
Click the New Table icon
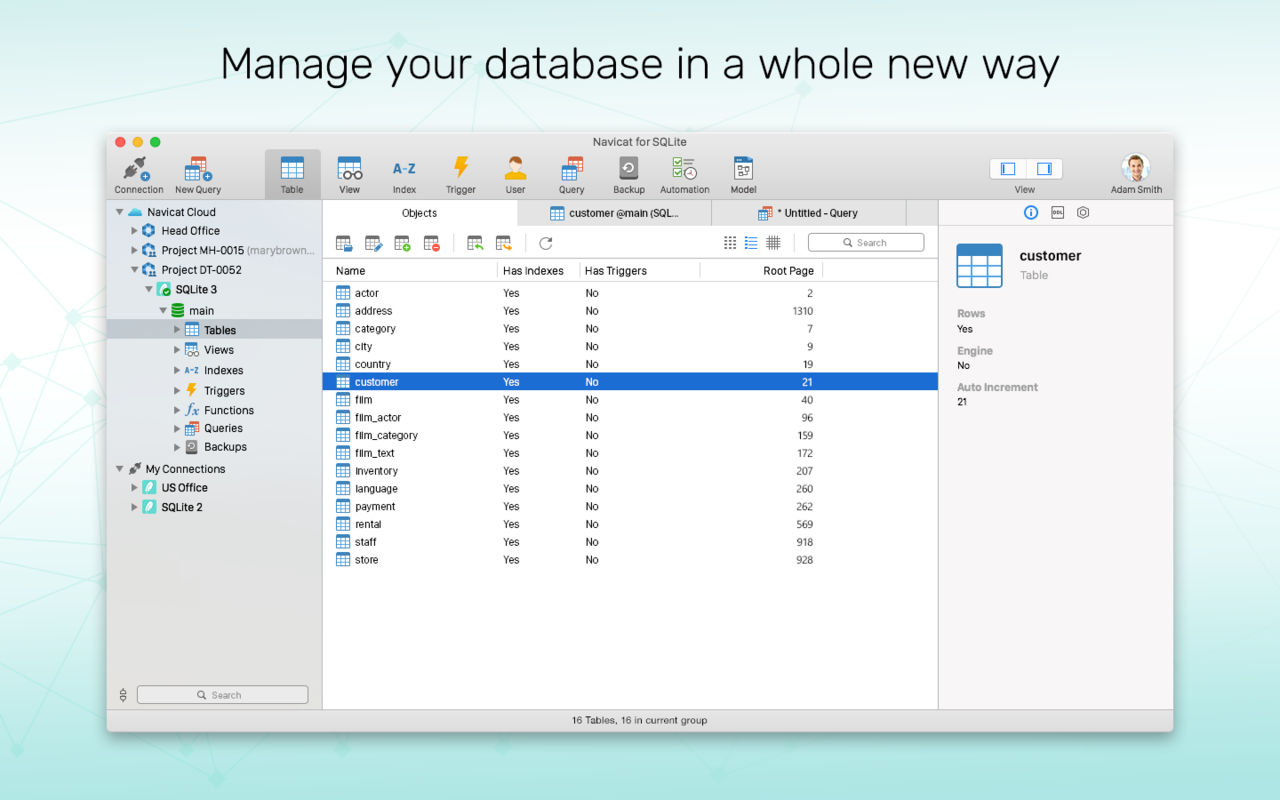(x=402, y=243)
